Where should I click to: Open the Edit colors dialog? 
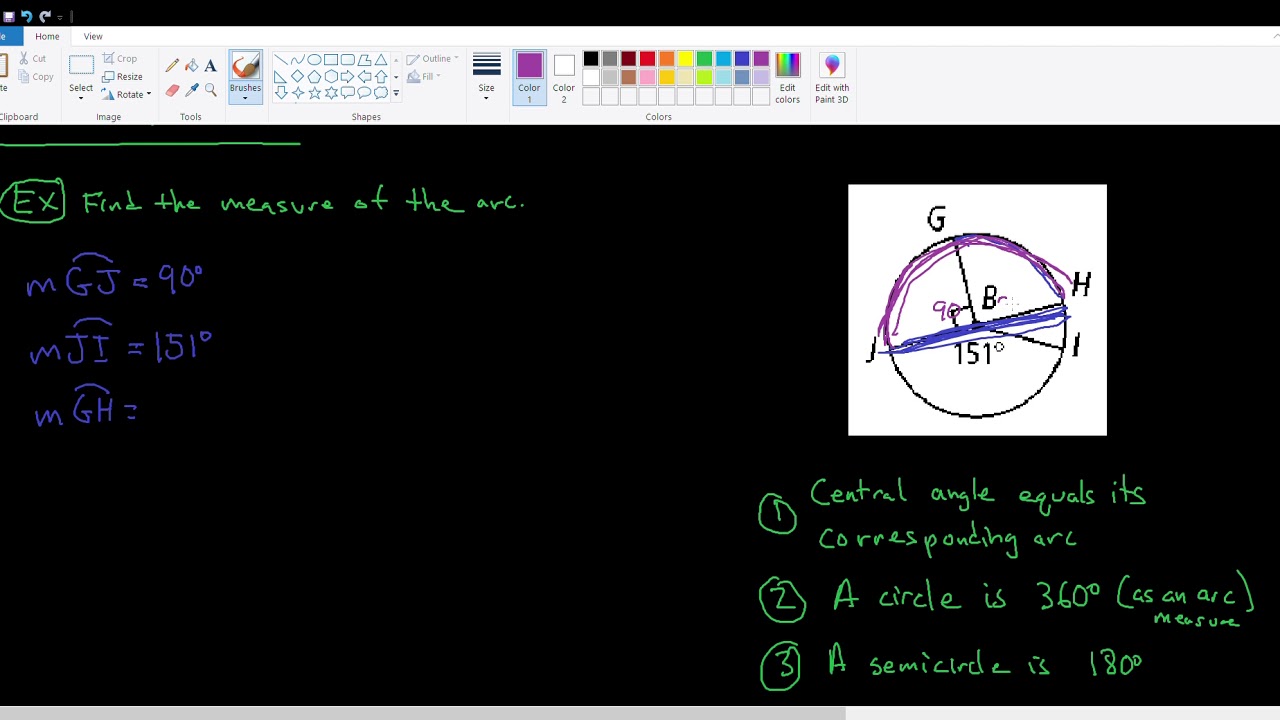click(787, 78)
